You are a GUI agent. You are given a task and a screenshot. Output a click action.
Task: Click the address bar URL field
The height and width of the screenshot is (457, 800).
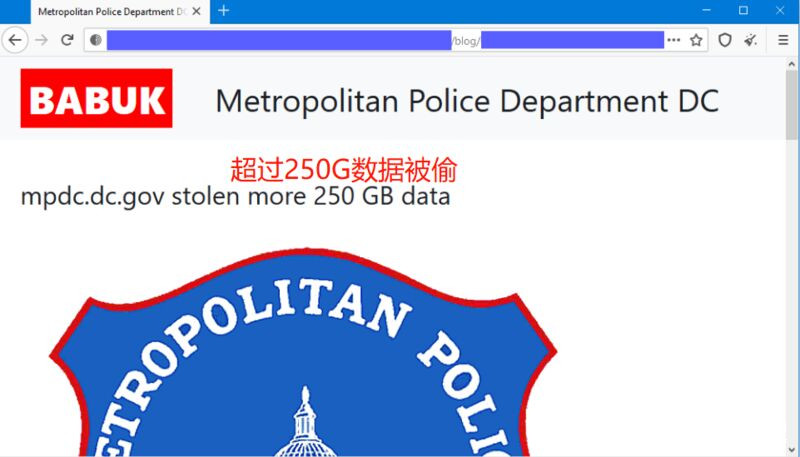(x=385, y=40)
